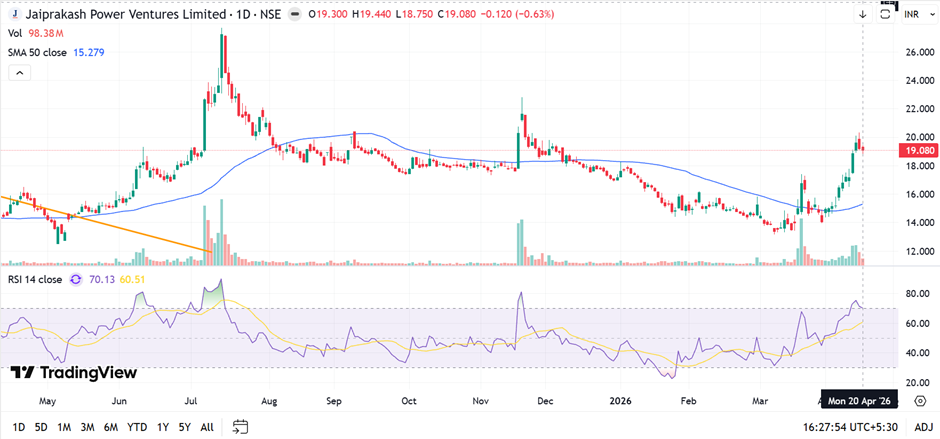Select the YTD time range
The image size is (940, 439).
tap(138, 426)
